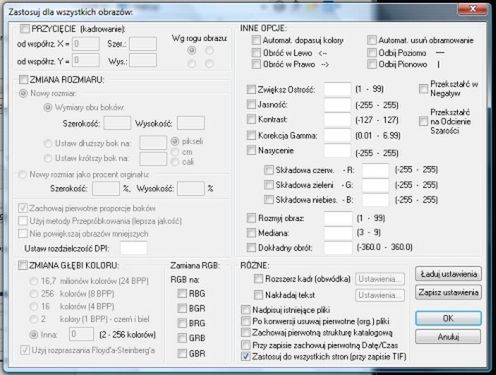Check the Mediana option
496x375 pixels.
(x=251, y=233)
